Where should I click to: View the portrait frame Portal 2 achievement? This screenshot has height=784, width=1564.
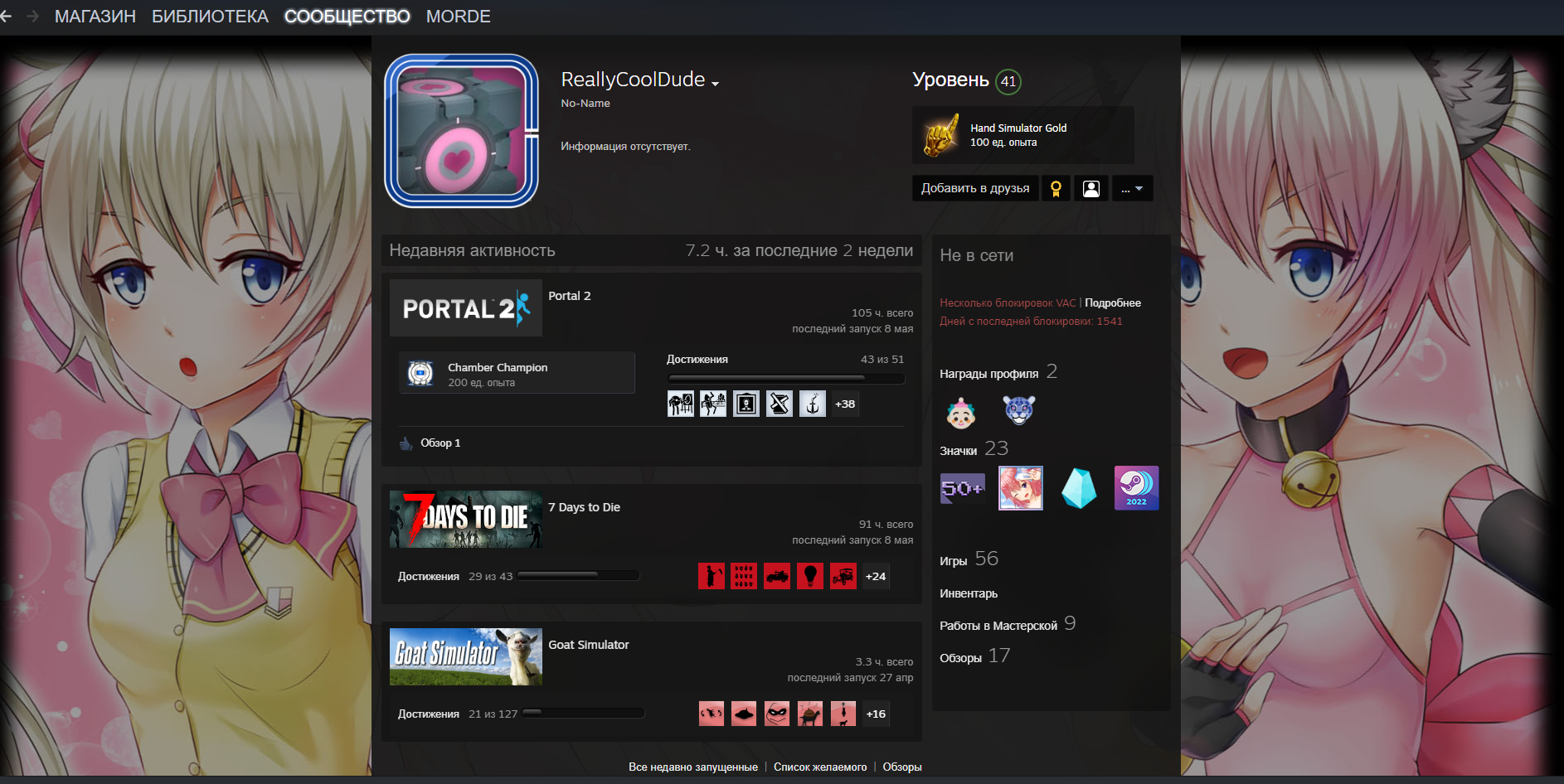[746, 404]
